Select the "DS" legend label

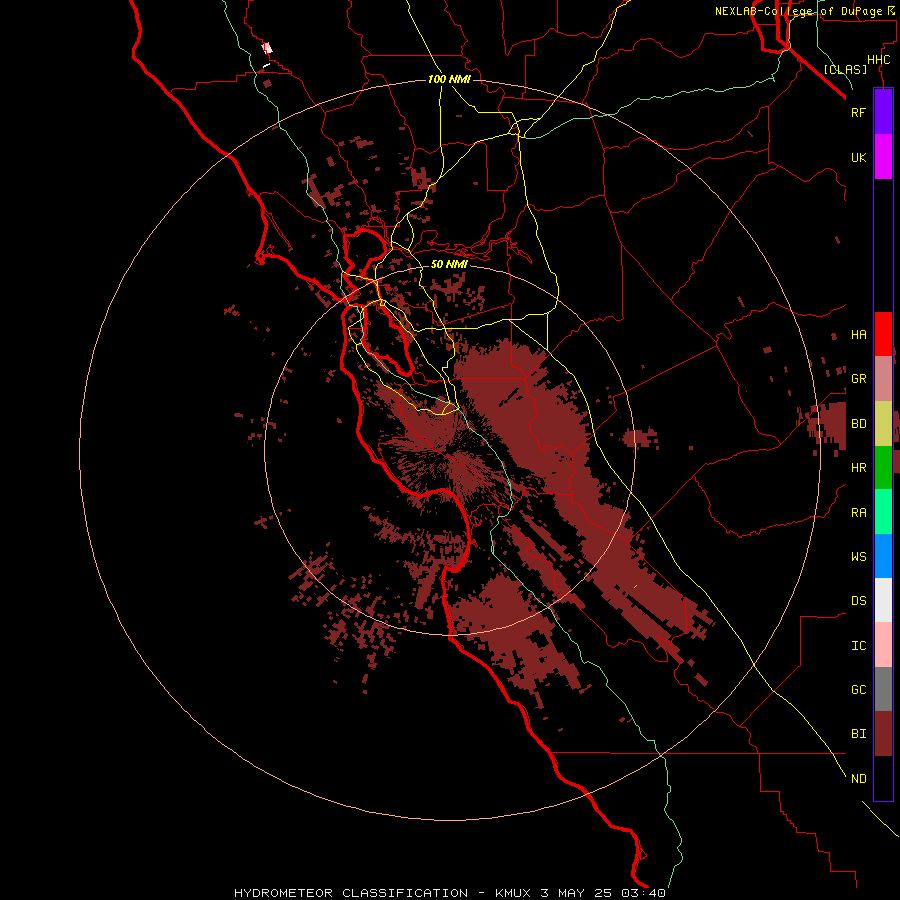(858, 601)
